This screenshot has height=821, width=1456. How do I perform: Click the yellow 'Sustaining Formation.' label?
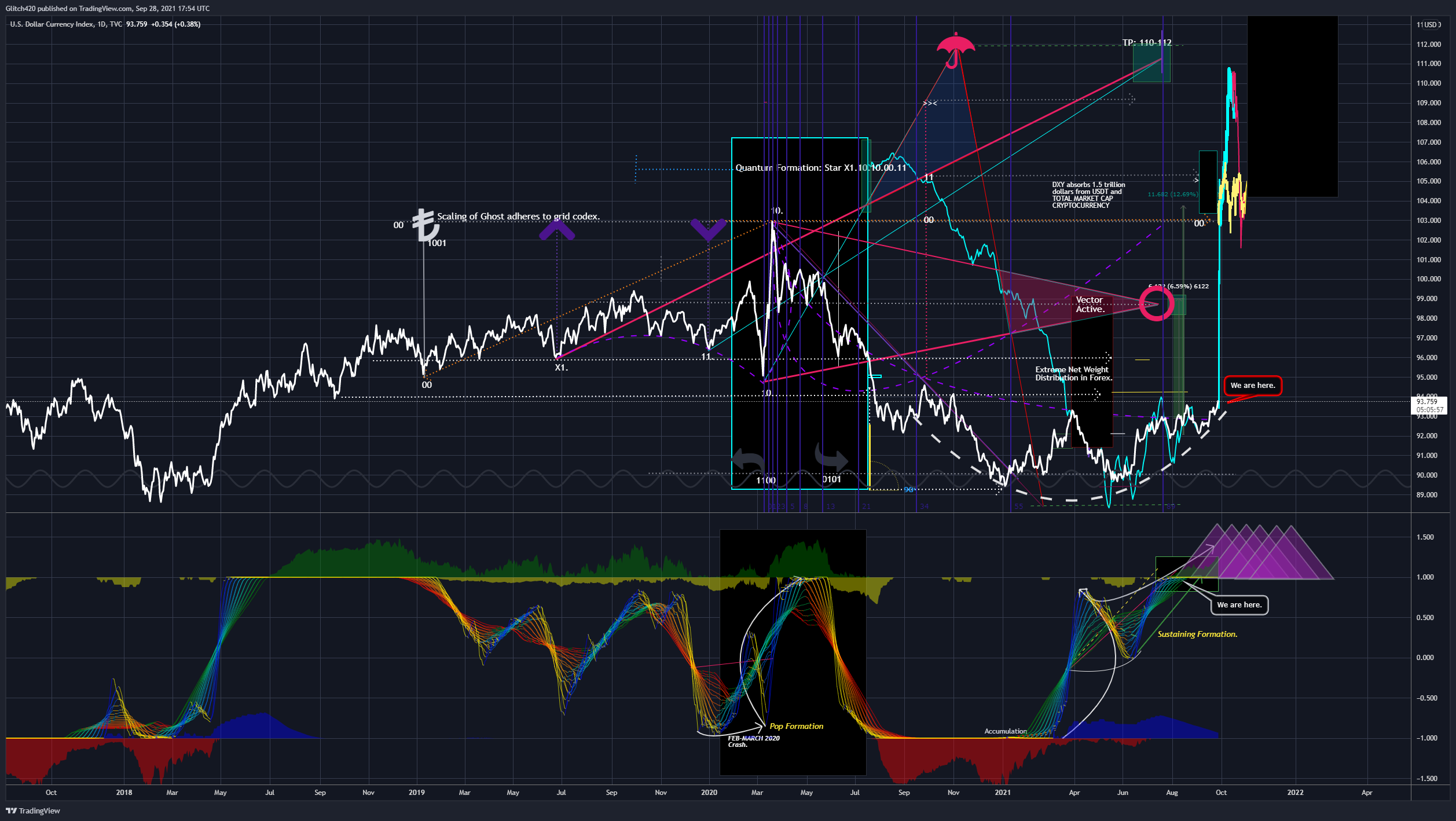pyautogui.click(x=1197, y=635)
